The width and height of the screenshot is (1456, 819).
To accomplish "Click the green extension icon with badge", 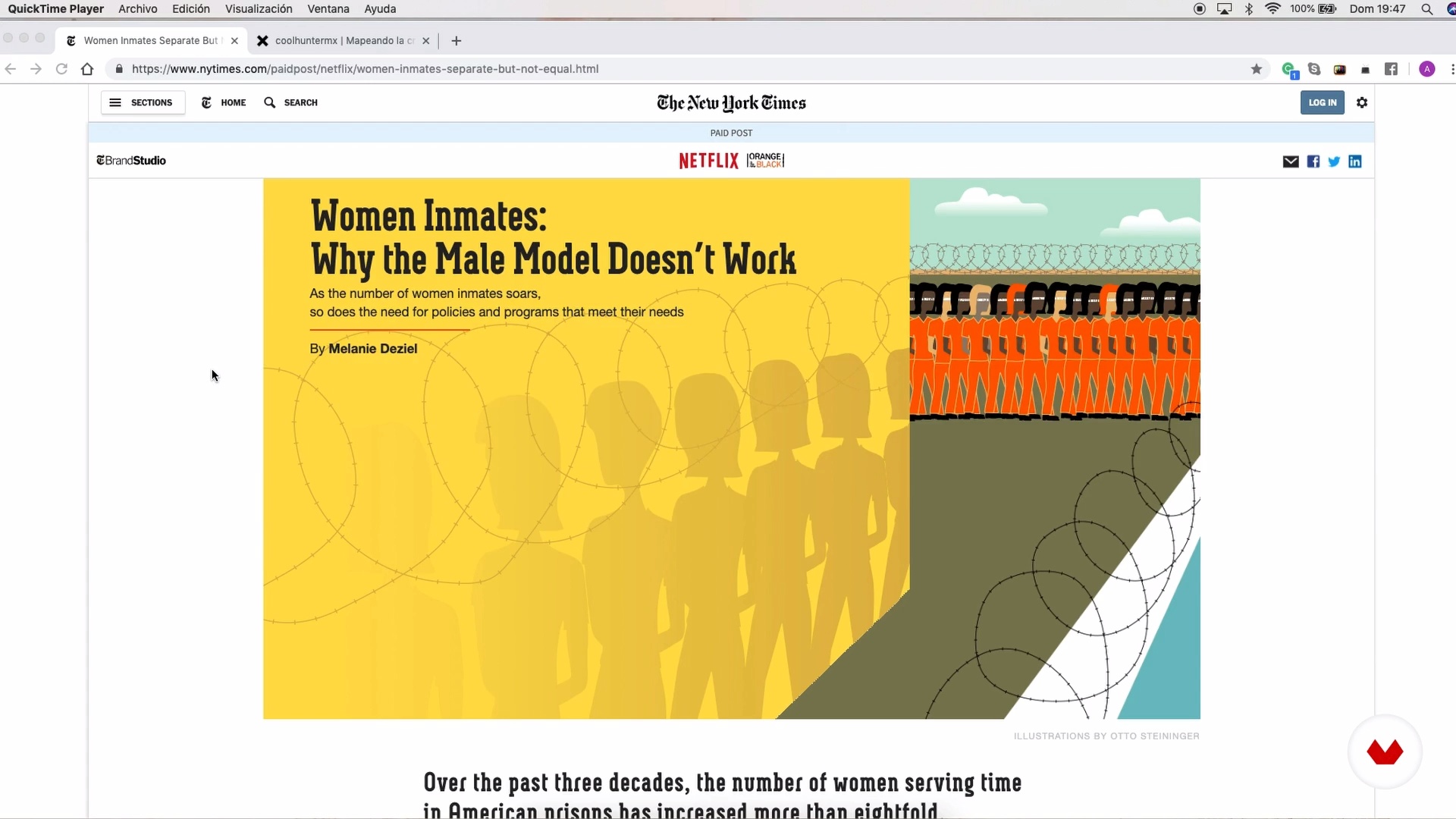I will click(1289, 70).
